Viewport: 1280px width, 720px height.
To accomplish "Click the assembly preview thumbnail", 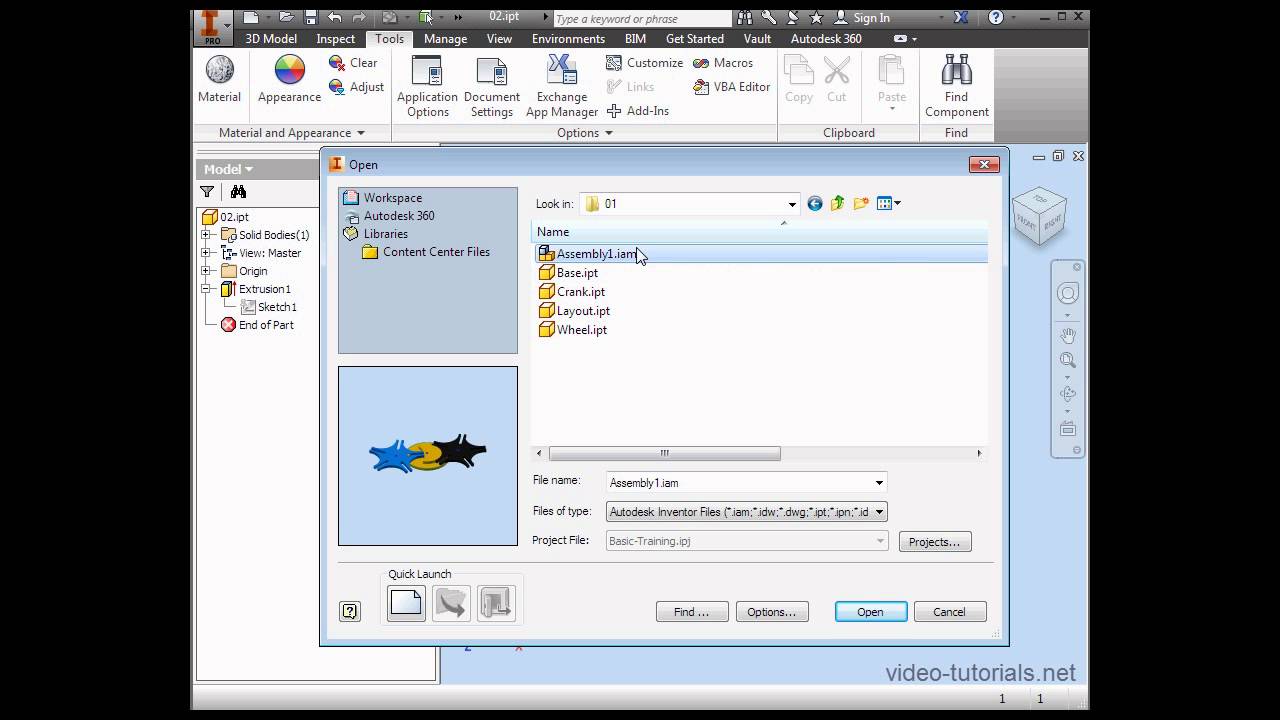I will coord(428,456).
